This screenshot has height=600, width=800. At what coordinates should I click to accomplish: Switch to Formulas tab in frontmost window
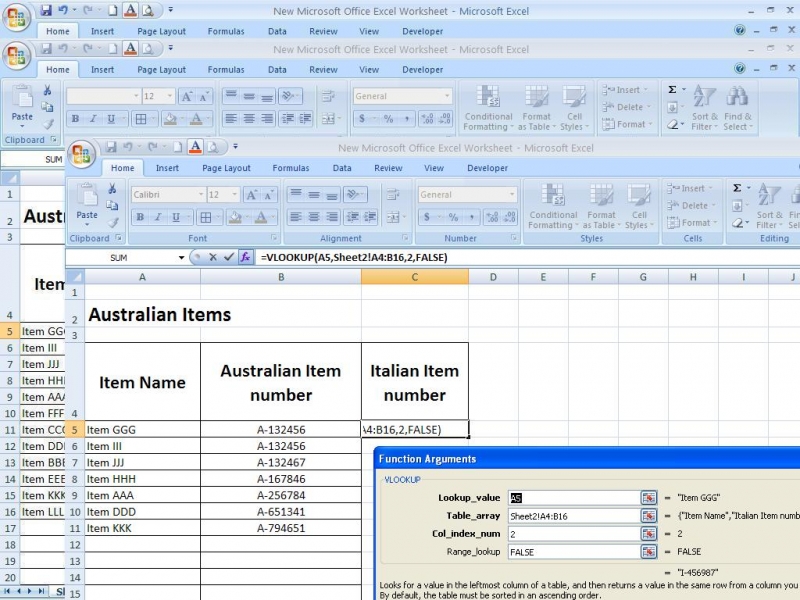click(x=291, y=168)
